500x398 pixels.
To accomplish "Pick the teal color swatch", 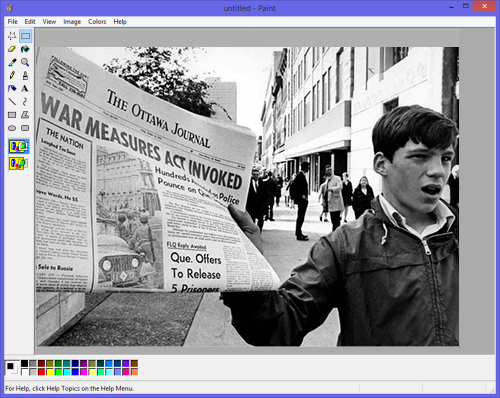I will point(67,363).
